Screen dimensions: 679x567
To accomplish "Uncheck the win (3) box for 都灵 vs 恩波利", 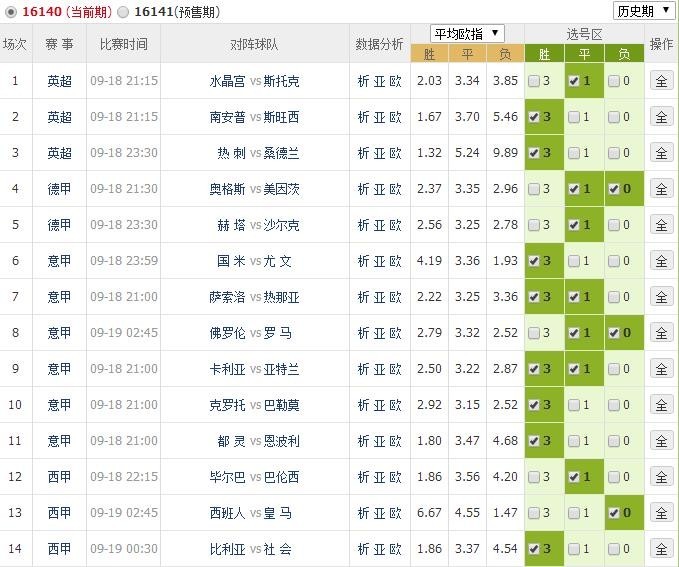I will coord(535,441).
